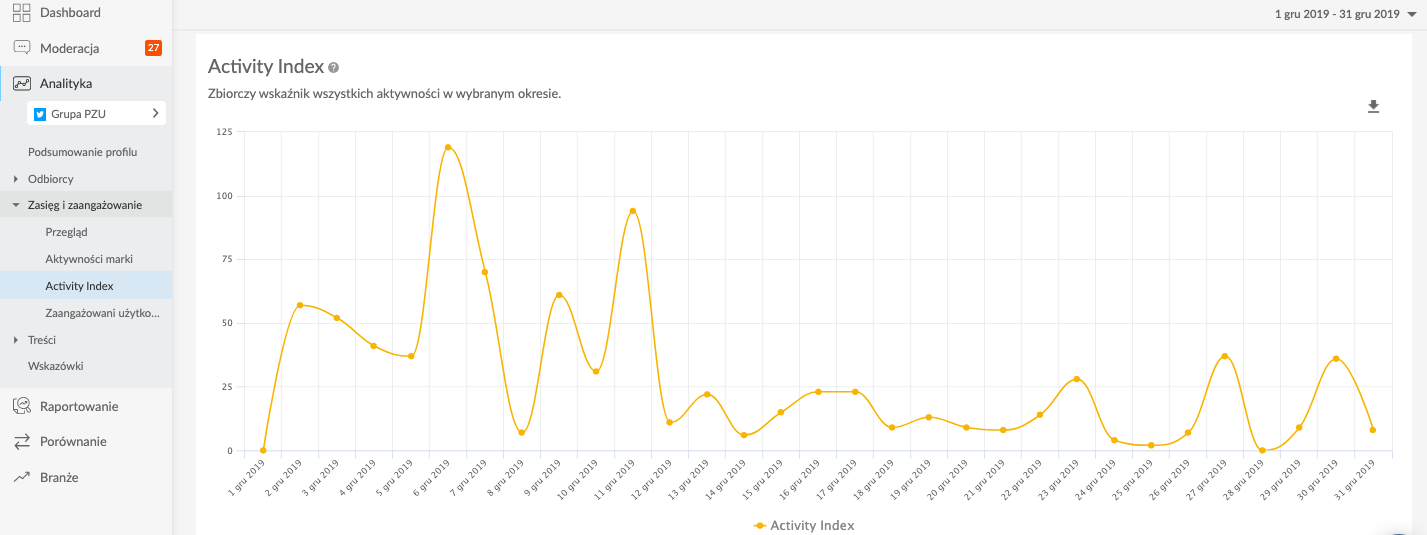1427x535 pixels.
Task: Click the Raportowanie icon in sidebar
Action: point(21,406)
